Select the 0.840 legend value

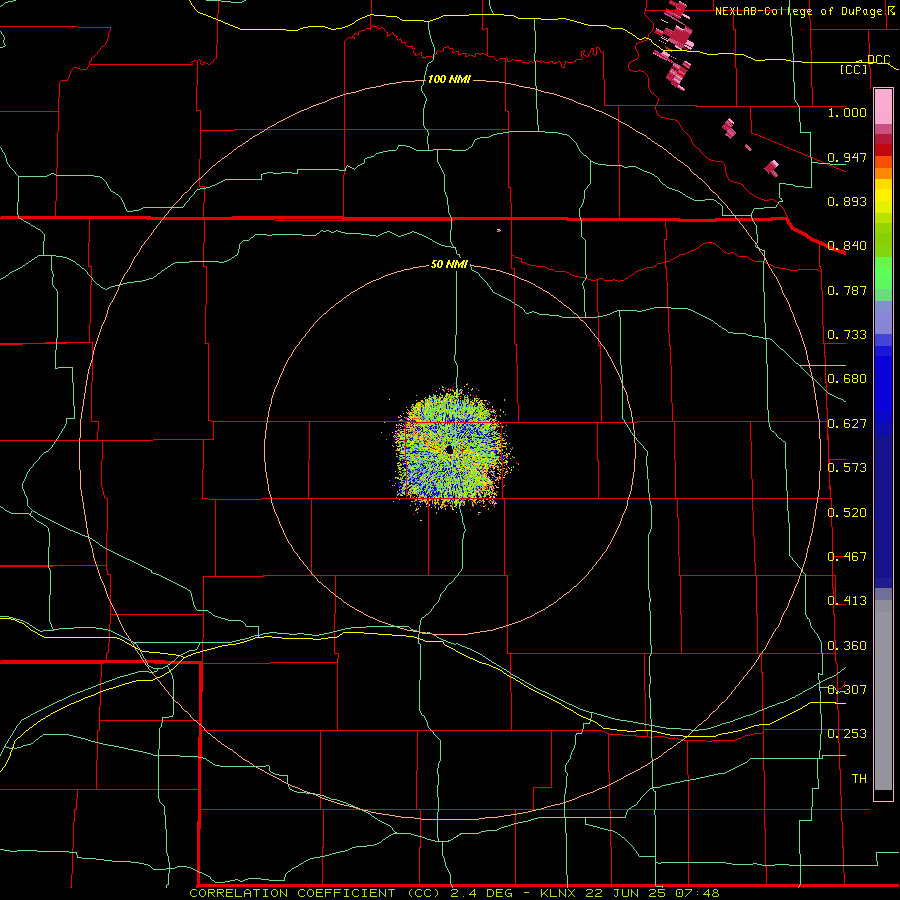coord(847,246)
